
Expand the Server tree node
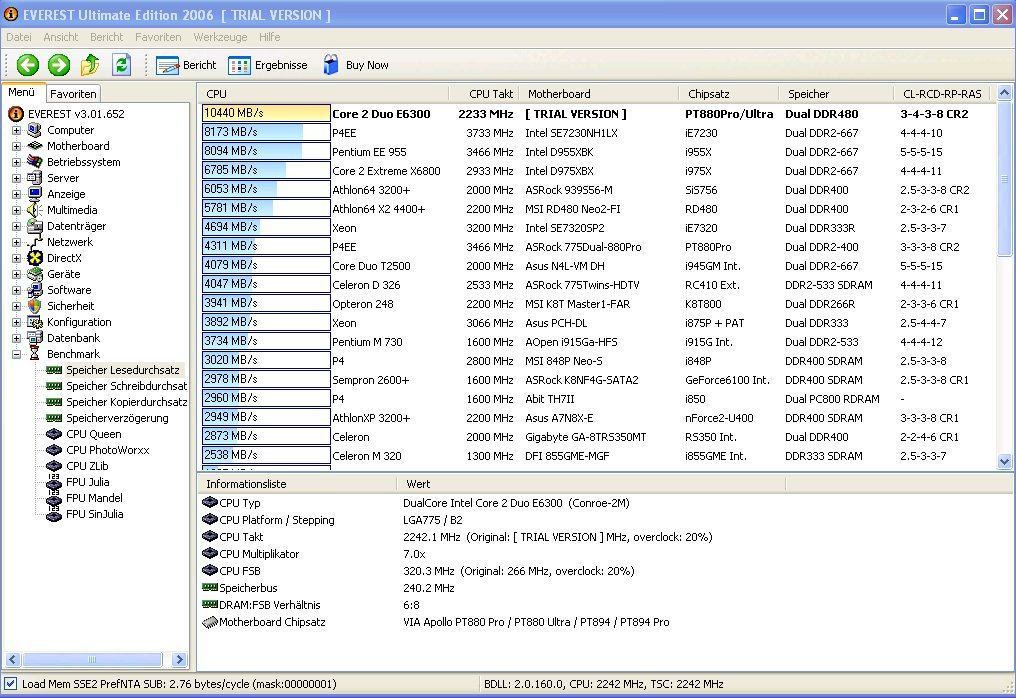tap(16, 178)
